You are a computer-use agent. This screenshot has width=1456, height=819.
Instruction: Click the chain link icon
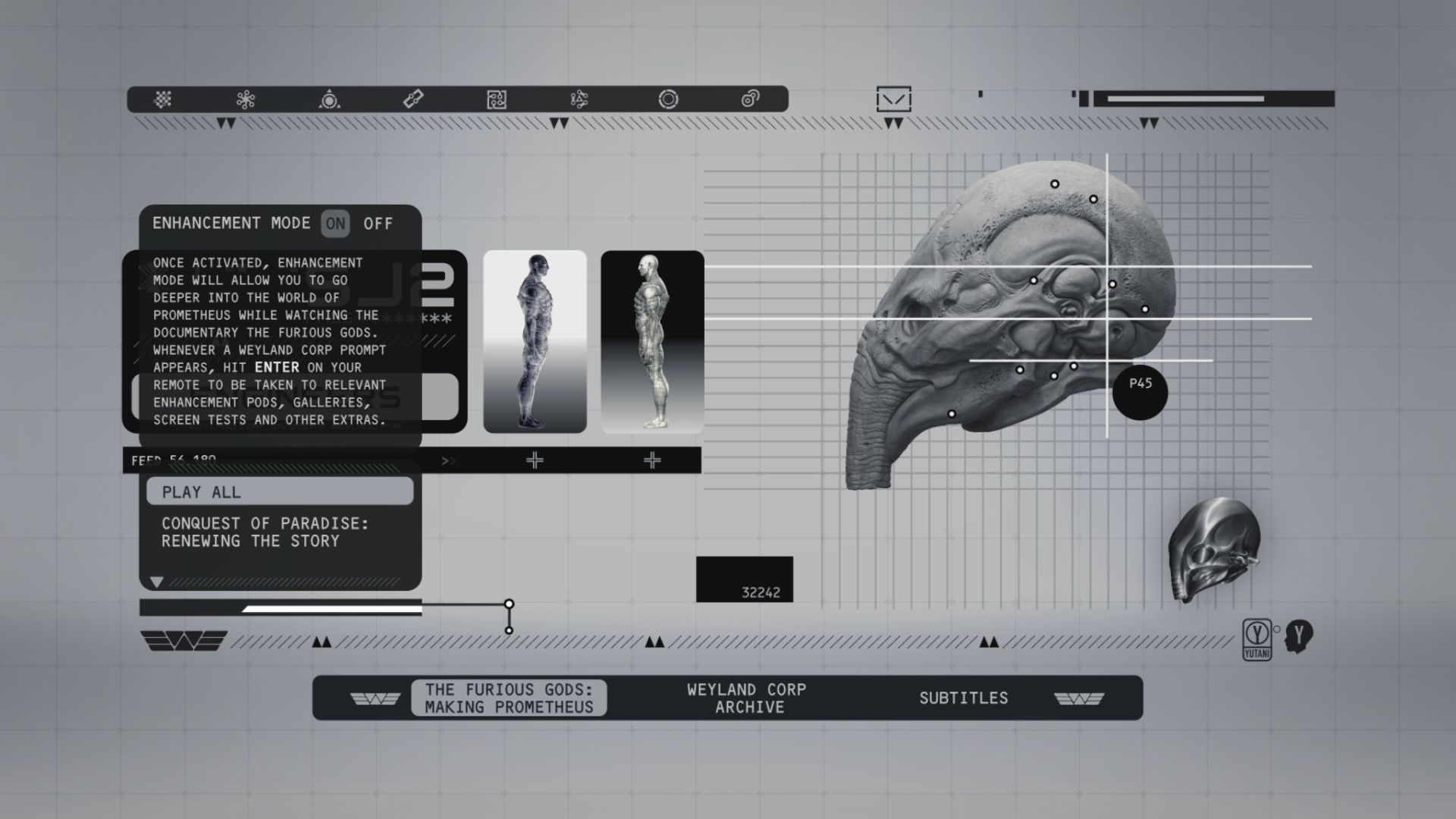pos(413,99)
